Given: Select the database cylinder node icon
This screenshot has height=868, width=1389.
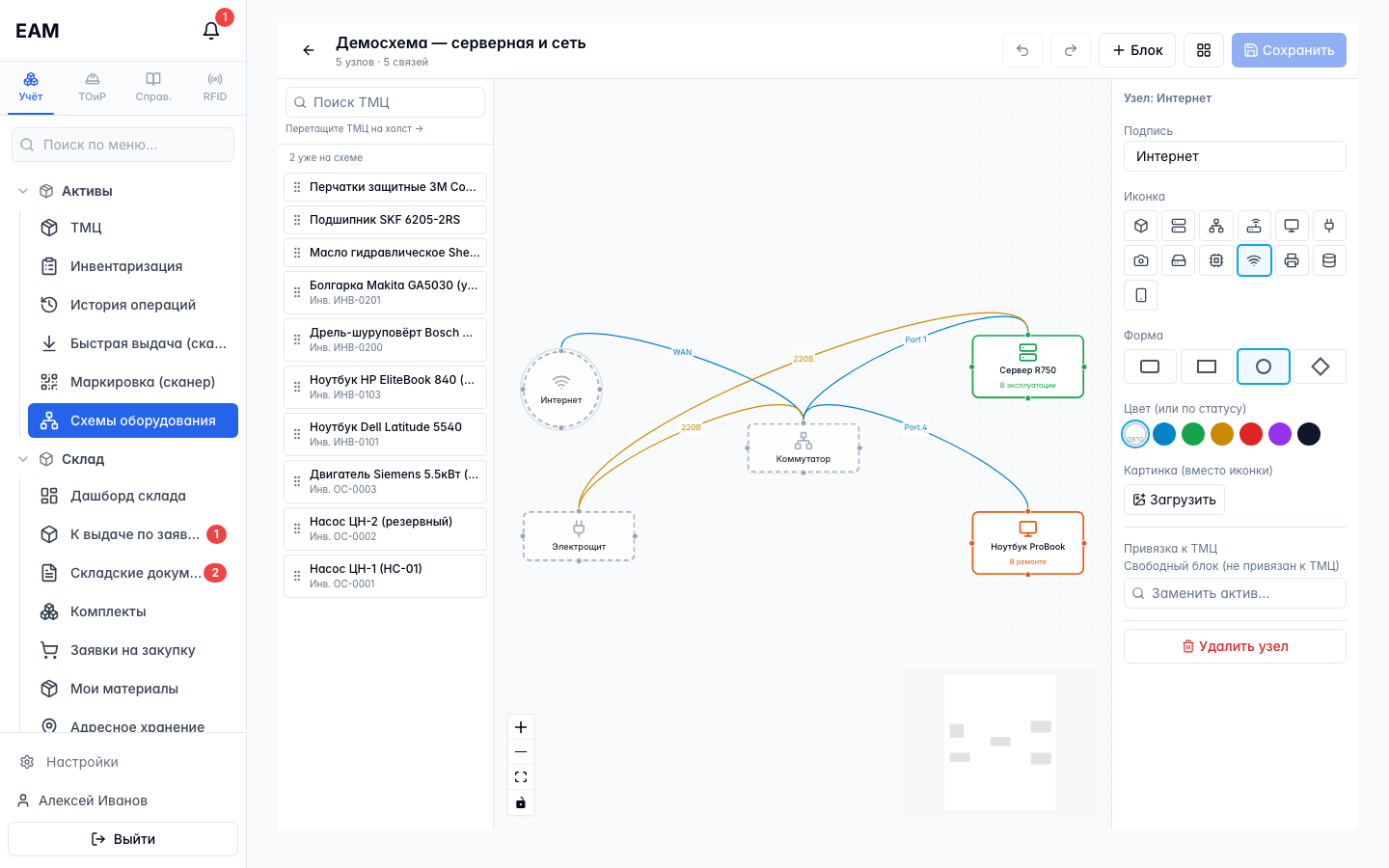Looking at the screenshot, I should coord(1329,260).
